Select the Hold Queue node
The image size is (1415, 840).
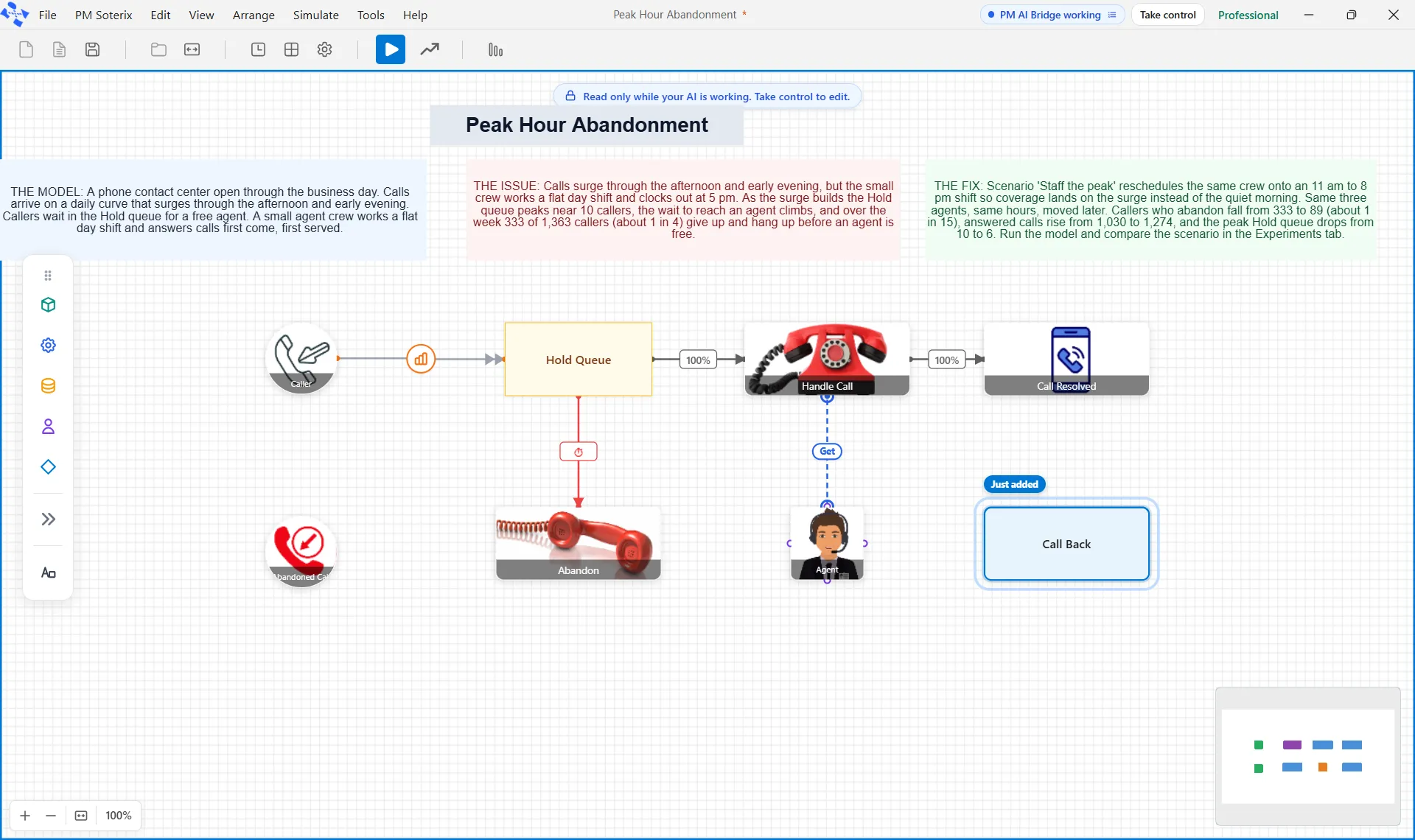pyautogui.click(x=579, y=360)
